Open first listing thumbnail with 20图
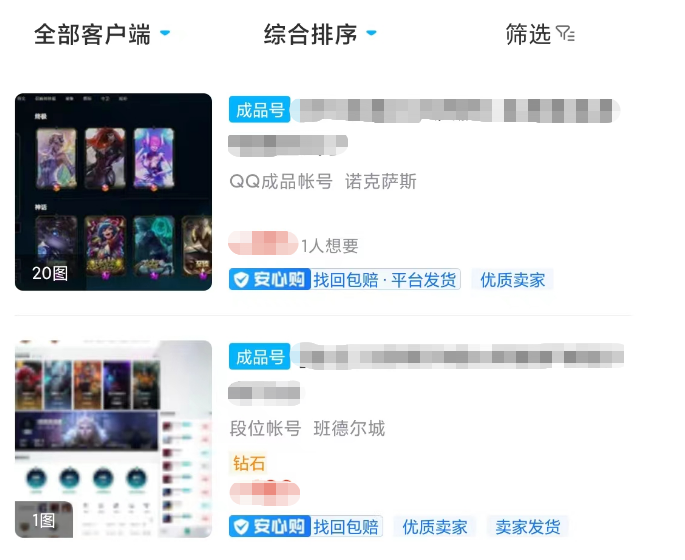Screen dimensions: 685x560 [x=114, y=192]
